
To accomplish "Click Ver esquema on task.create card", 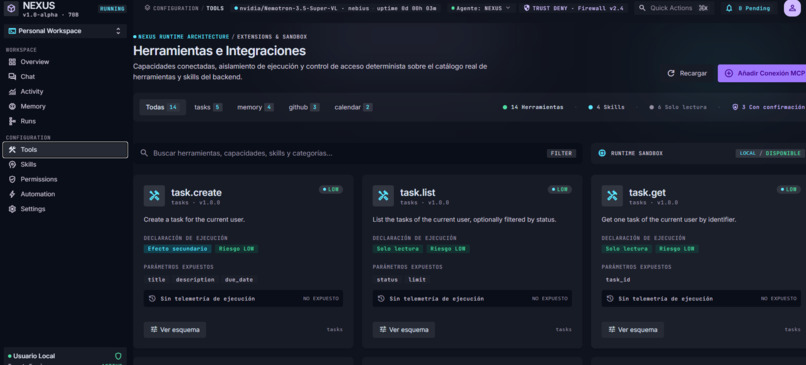I will pos(175,330).
